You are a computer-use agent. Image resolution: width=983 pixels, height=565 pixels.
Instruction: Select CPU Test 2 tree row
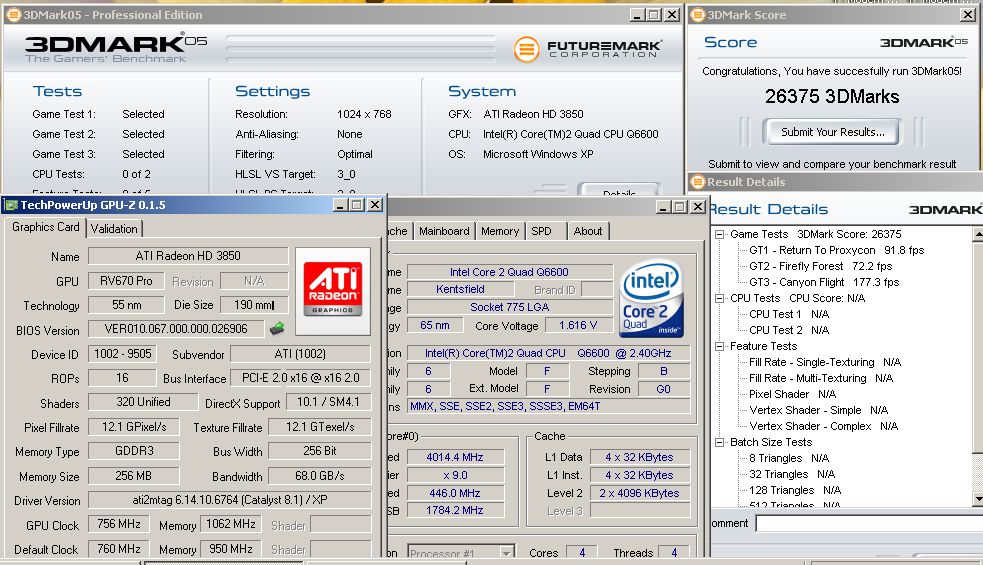pos(789,330)
